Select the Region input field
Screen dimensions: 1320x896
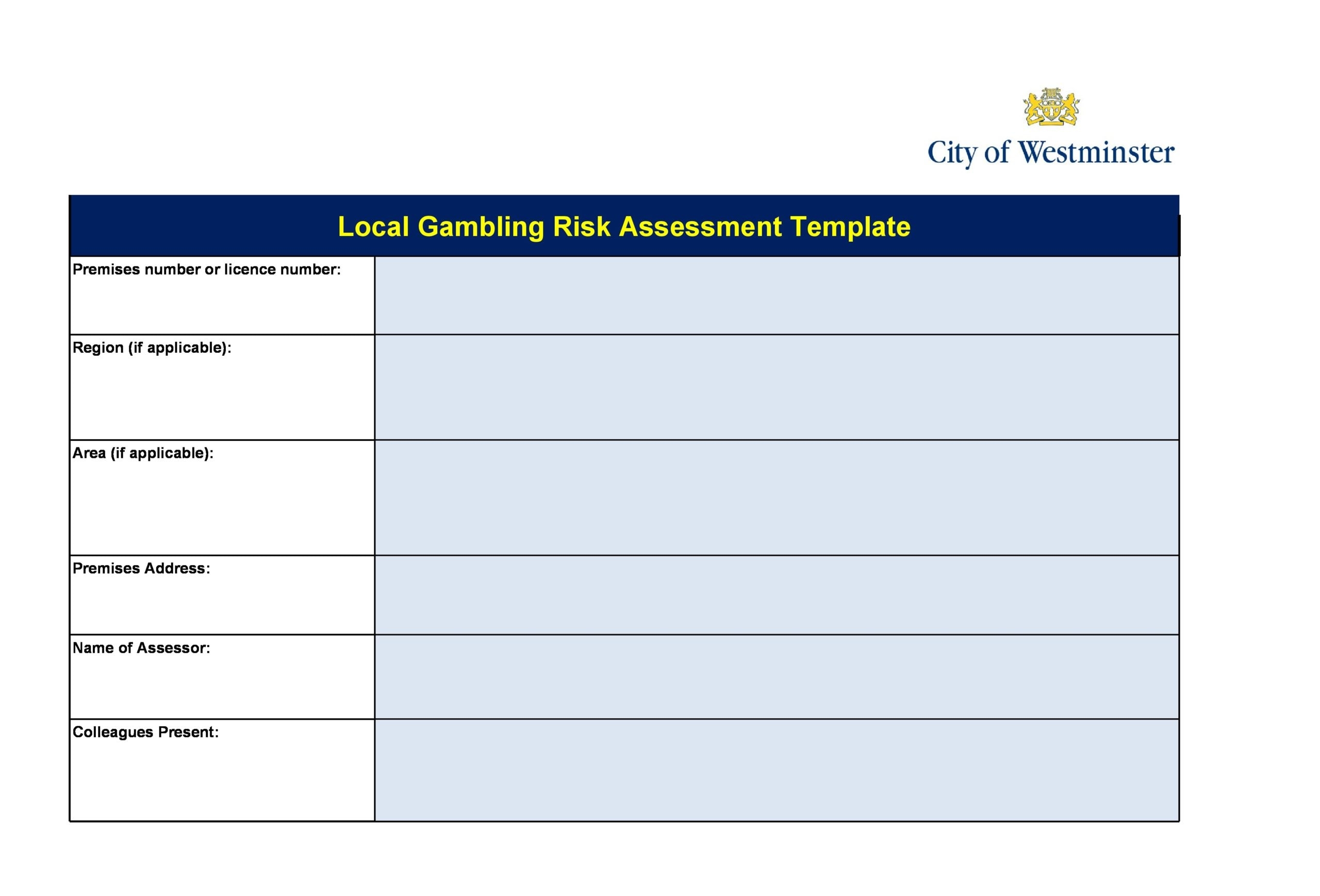click(777, 387)
